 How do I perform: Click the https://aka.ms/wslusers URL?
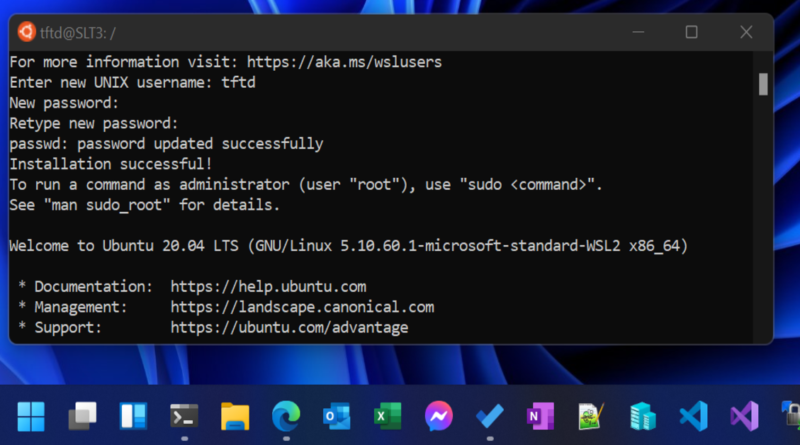coord(344,62)
